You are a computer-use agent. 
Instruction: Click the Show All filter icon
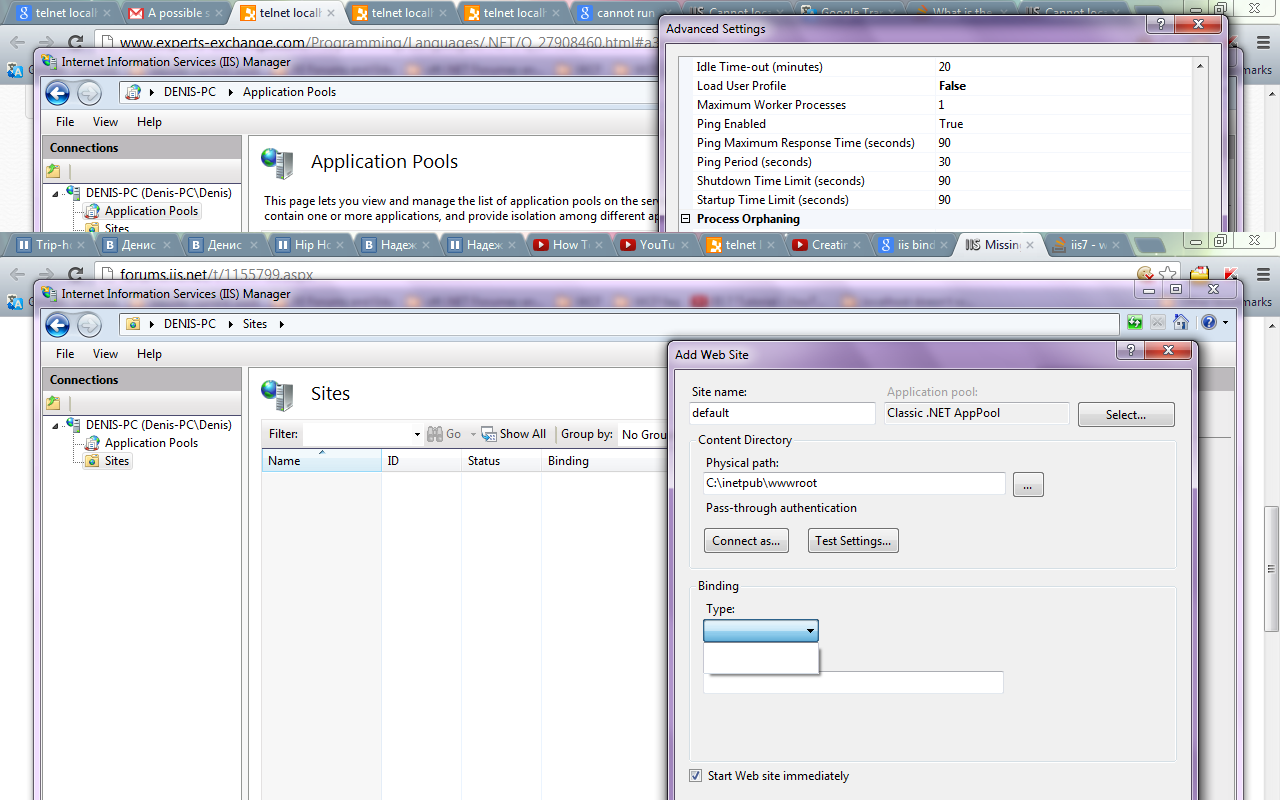489,434
